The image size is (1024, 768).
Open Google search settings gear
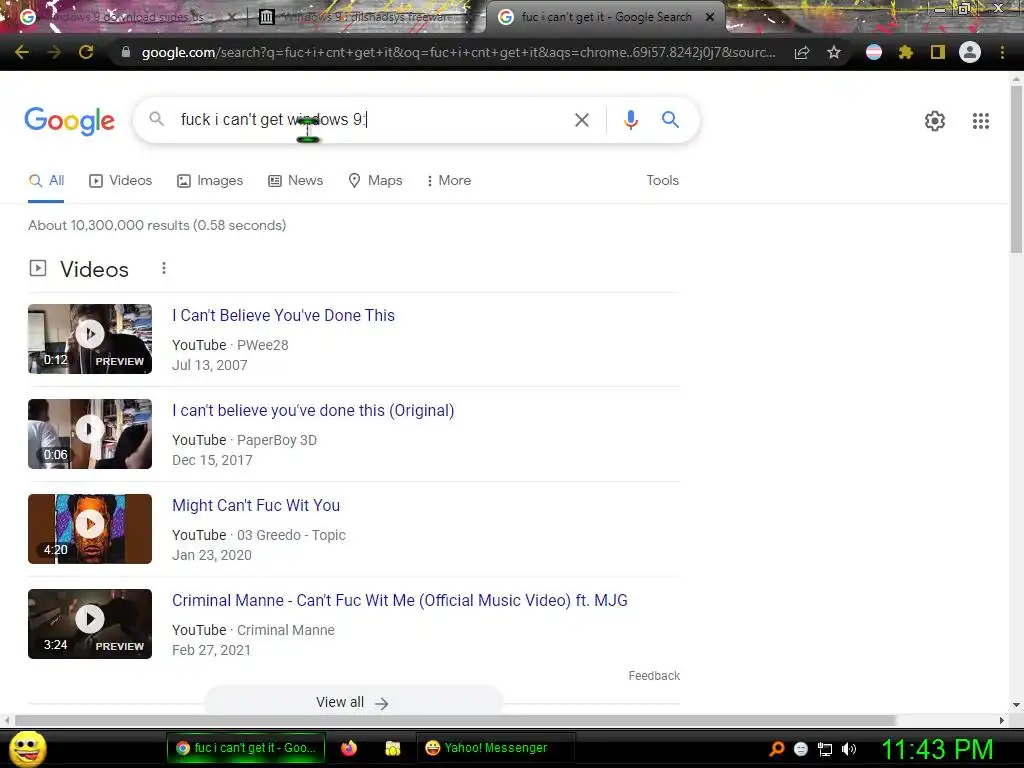pyautogui.click(x=935, y=121)
